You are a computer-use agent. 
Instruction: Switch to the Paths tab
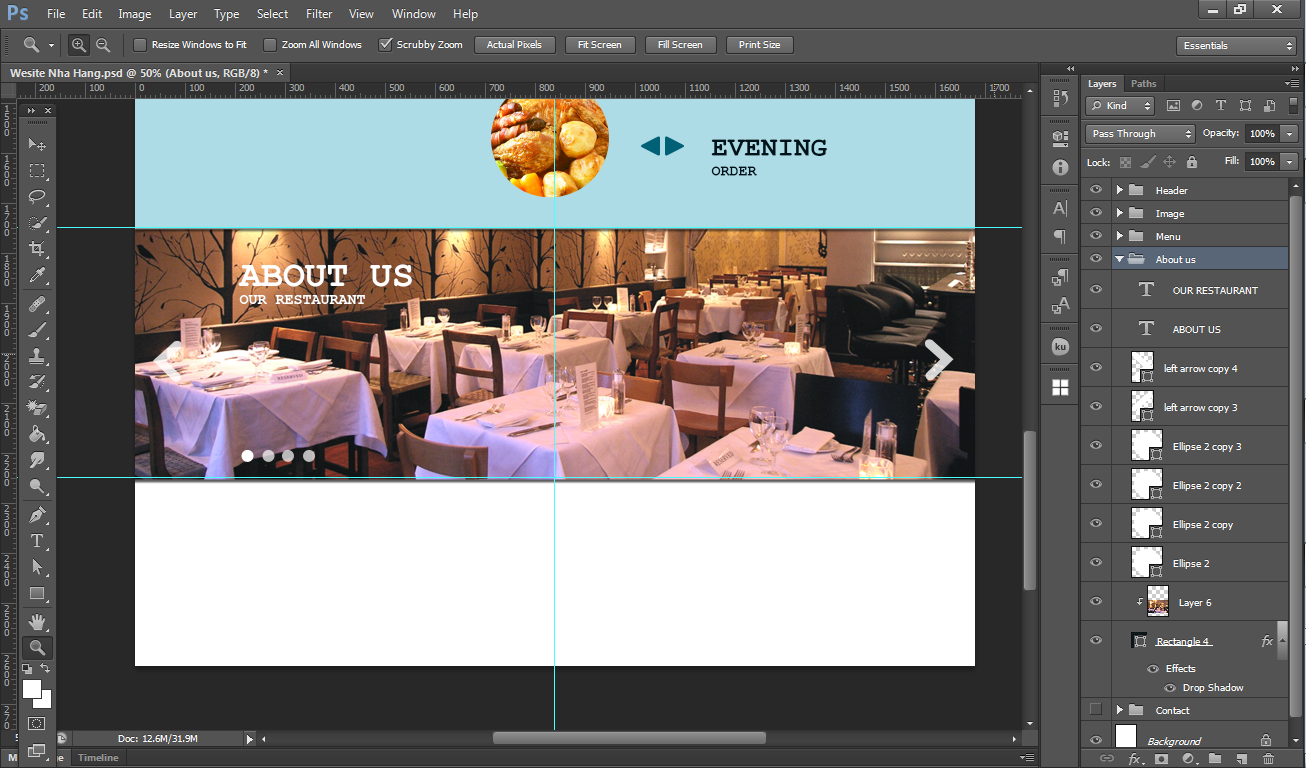coord(1144,84)
